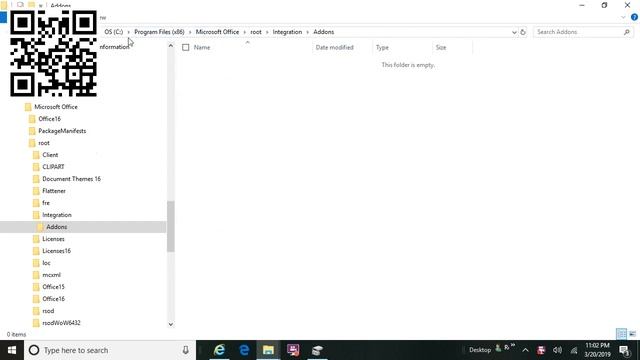The height and width of the screenshot is (360, 640).
Task: Click the loc folder icon in tree
Action: (36, 263)
